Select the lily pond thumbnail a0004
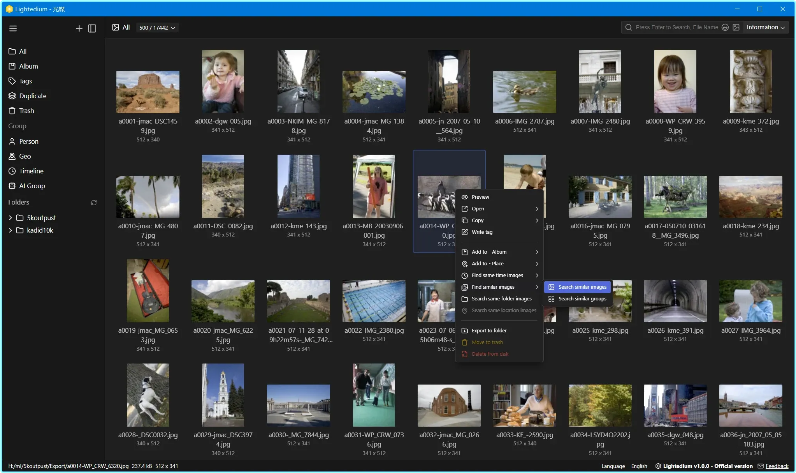 pos(374,92)
